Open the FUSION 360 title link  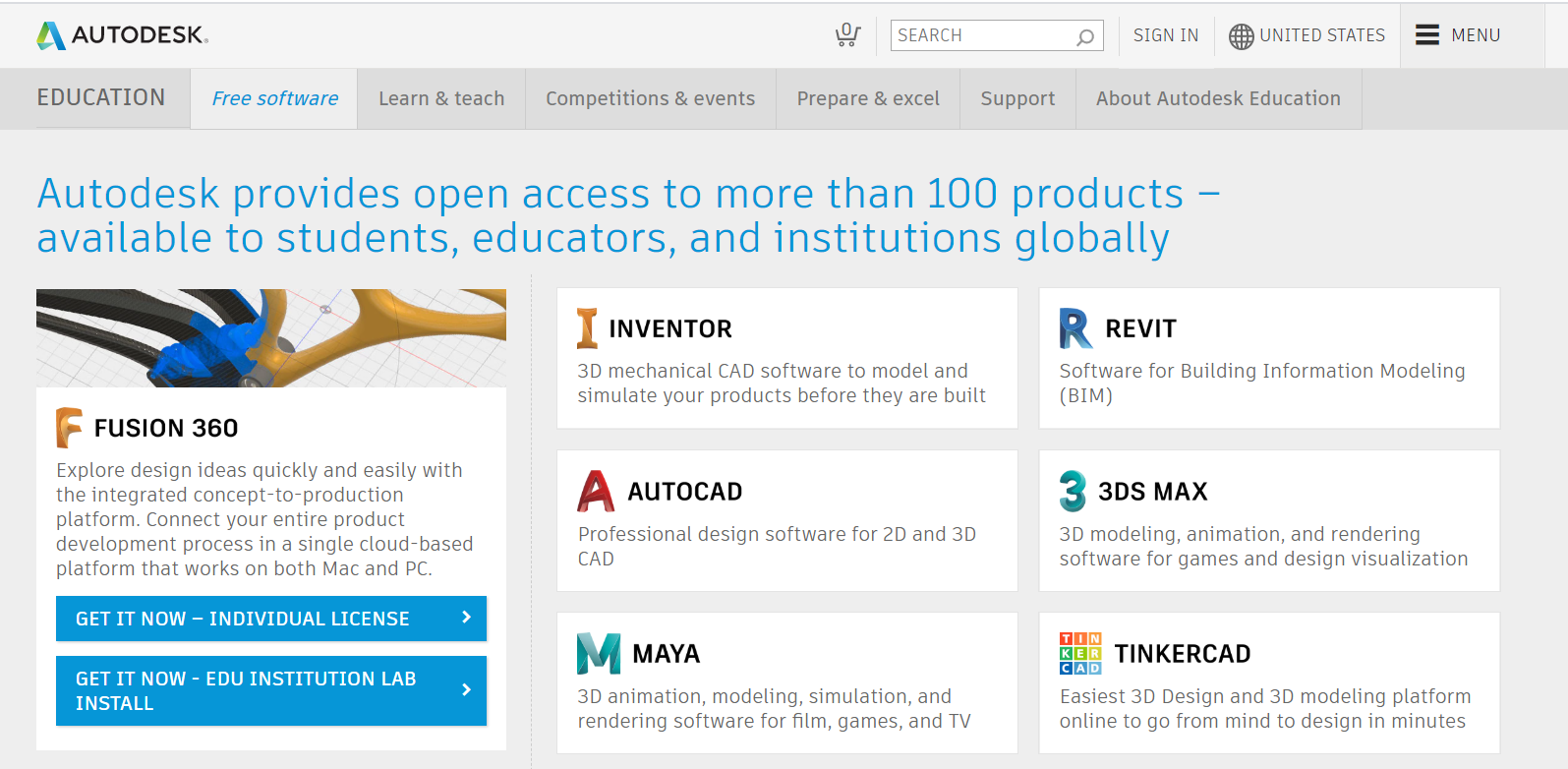click(x=166, y=428)
